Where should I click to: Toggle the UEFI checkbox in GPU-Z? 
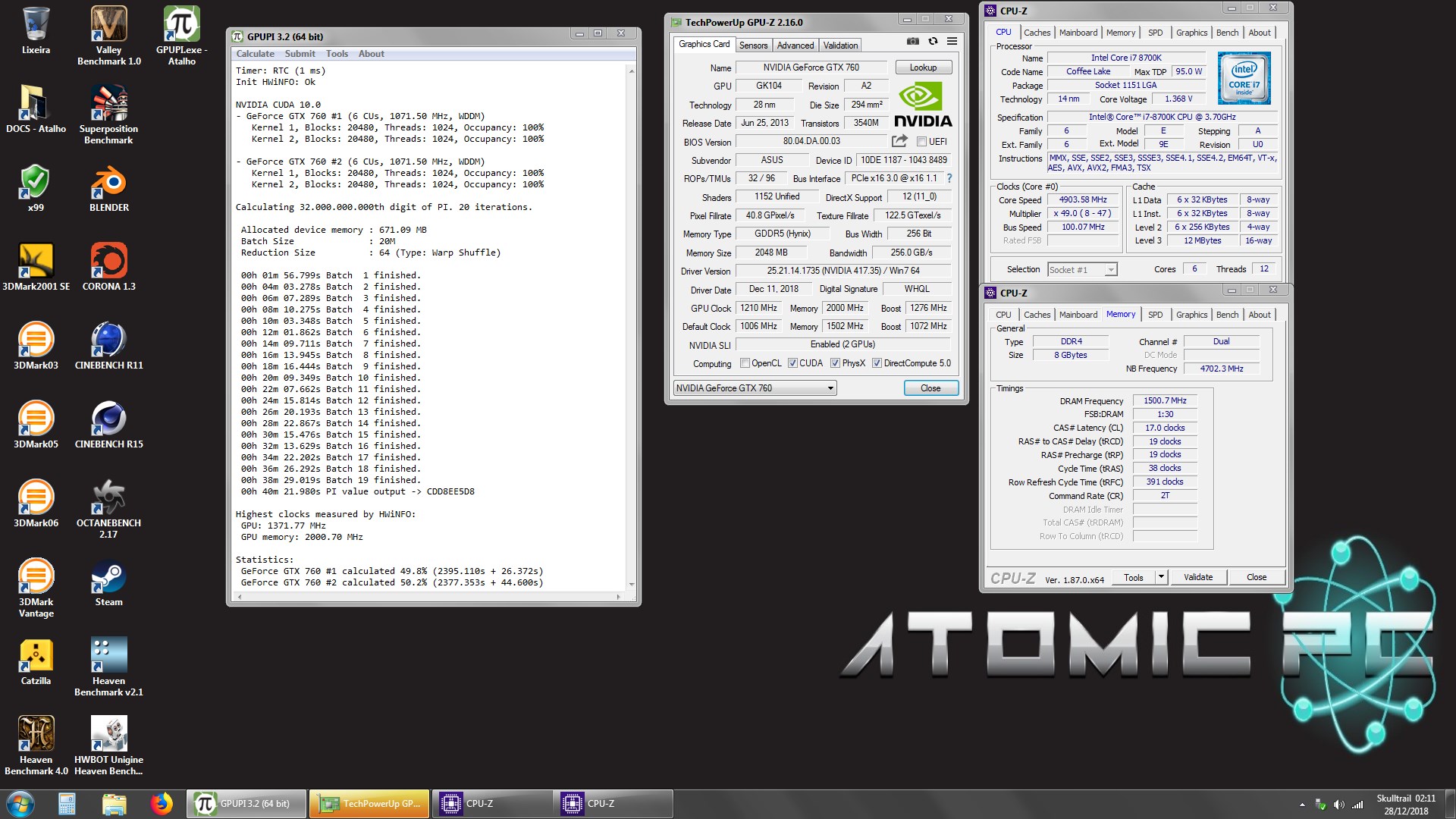click(x=921, y=142)
